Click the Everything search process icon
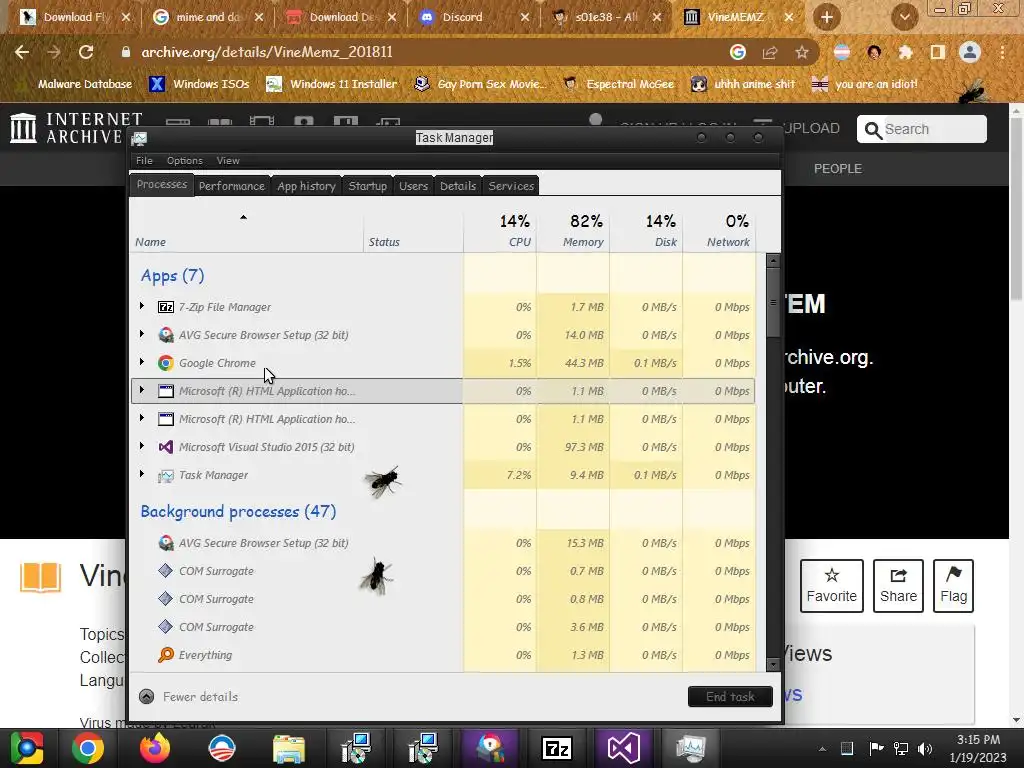1024x768 pixels. (166, 655)
